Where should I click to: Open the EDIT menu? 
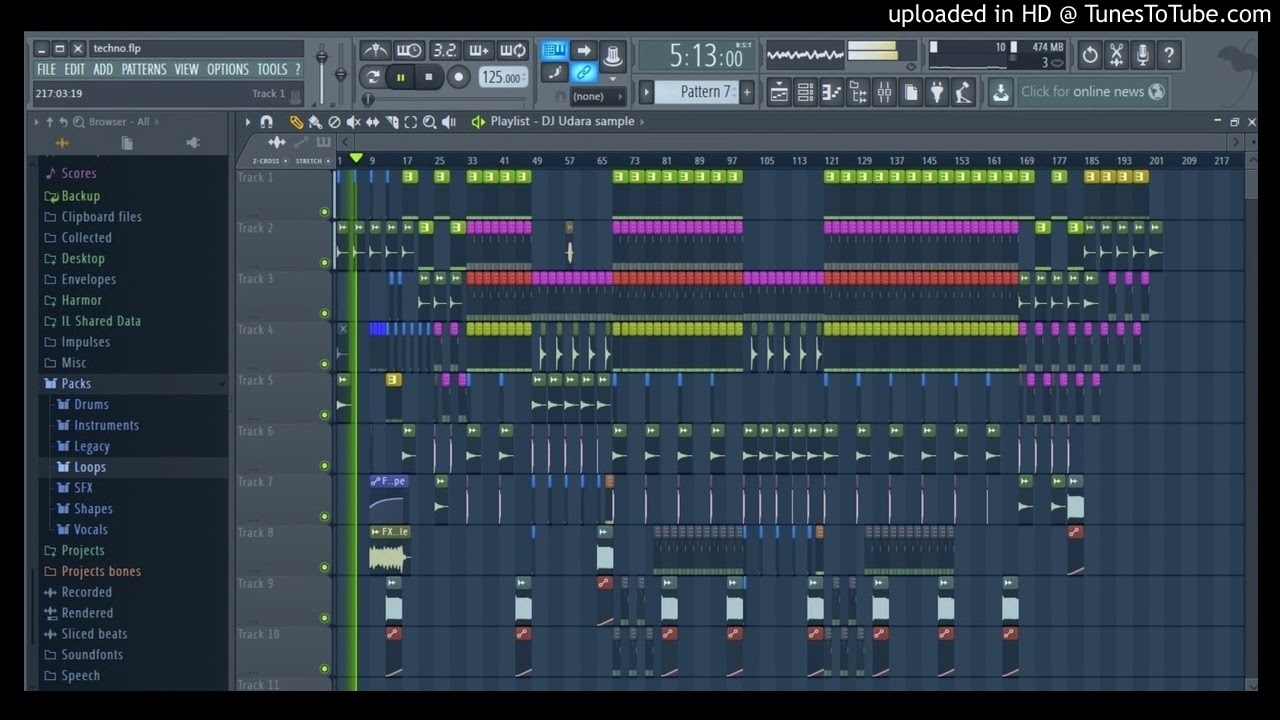pyautogui.click(x=75, y=69)
